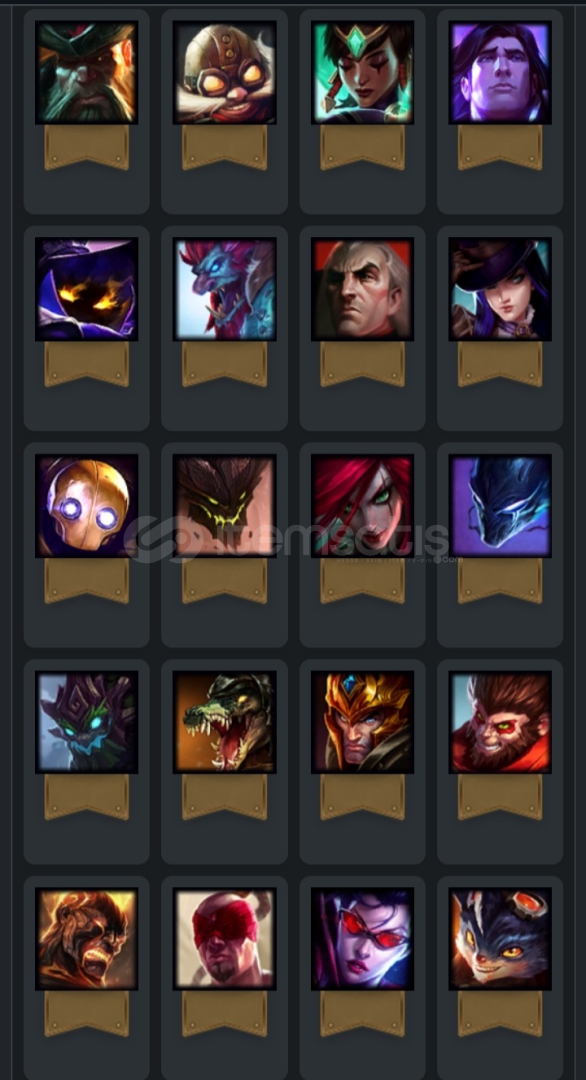Viewport: 586px width, 1080px height.
Task: Select the Nocturne shadow champion icon
Action: pos(500,506)
